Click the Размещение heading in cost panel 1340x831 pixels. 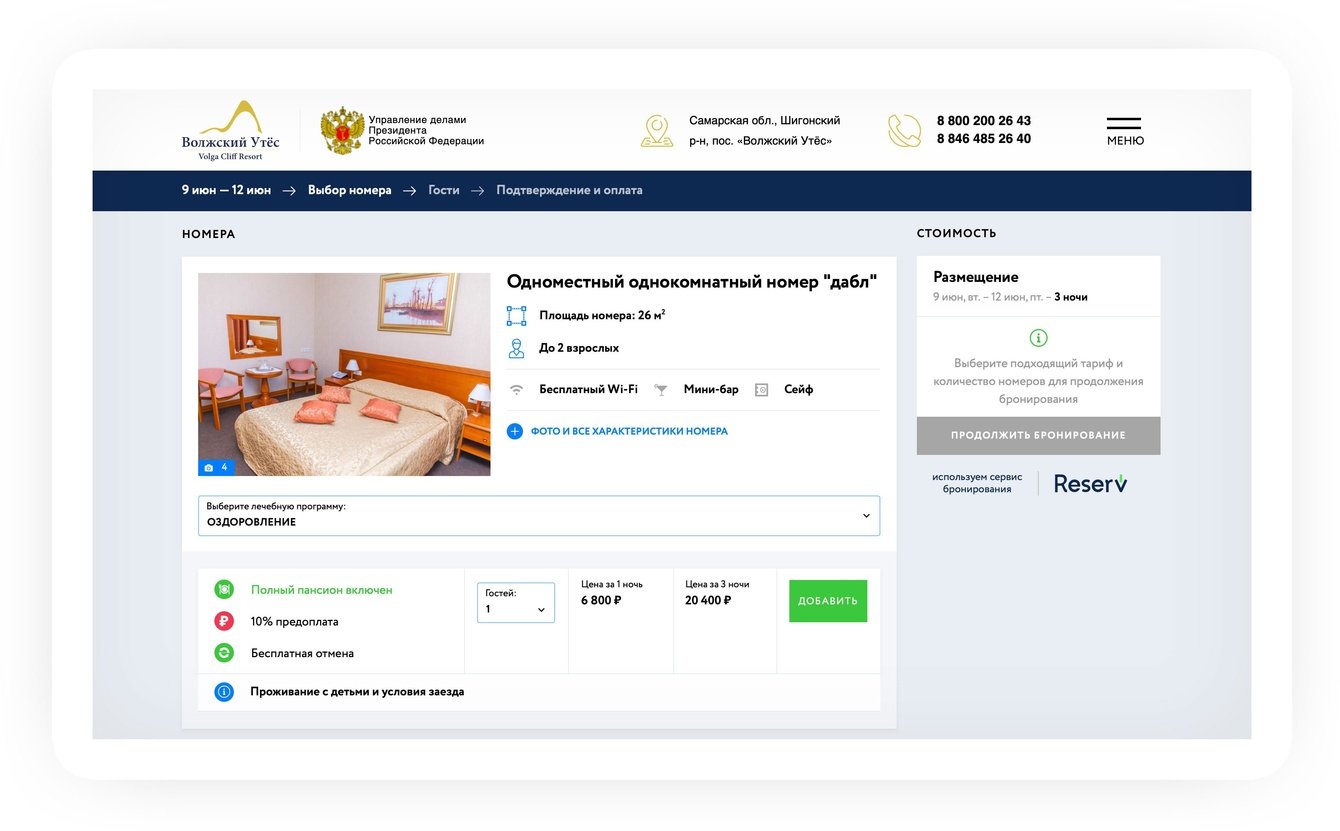tap(976, 277)
